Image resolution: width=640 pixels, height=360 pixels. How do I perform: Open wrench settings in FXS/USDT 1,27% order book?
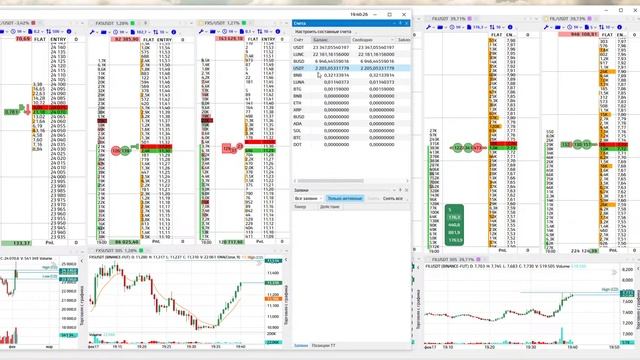201,31
